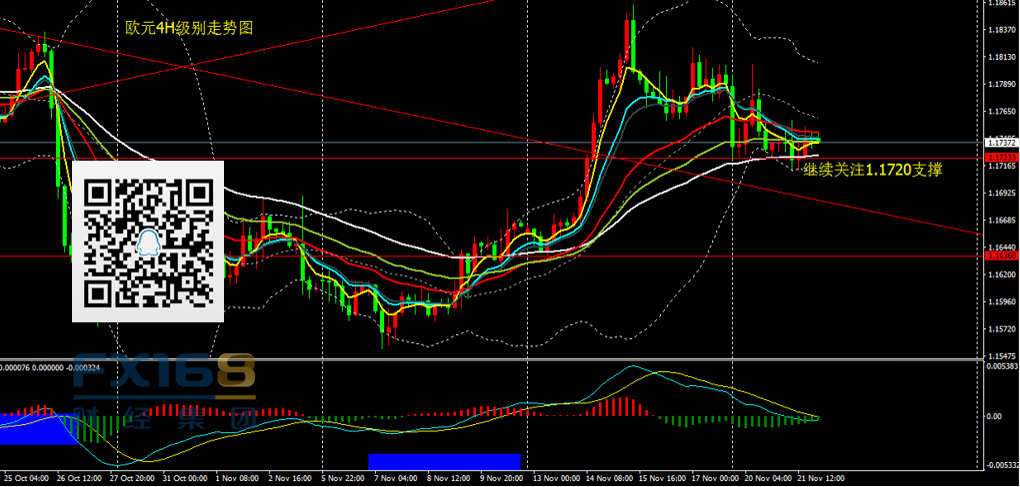The width and height of the screenshot is (1020, 487).
Task: Click the red 1.16360 support level tag
Action: click(1000, 256)
